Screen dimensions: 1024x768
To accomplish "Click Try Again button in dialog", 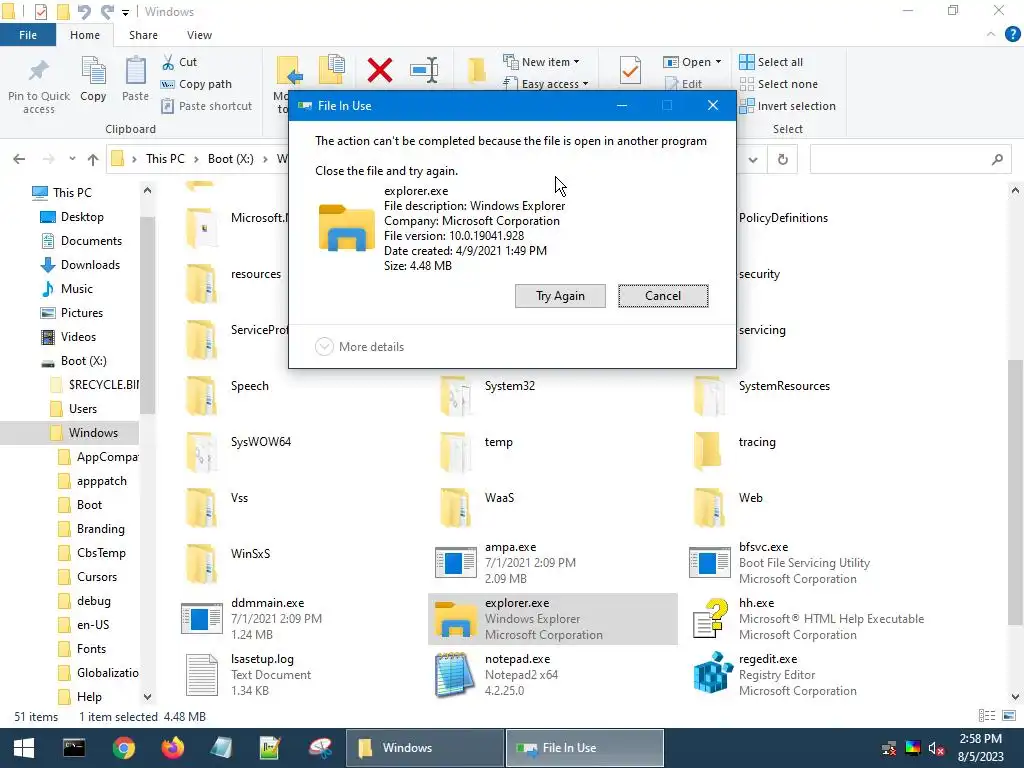I will (560, 296).
